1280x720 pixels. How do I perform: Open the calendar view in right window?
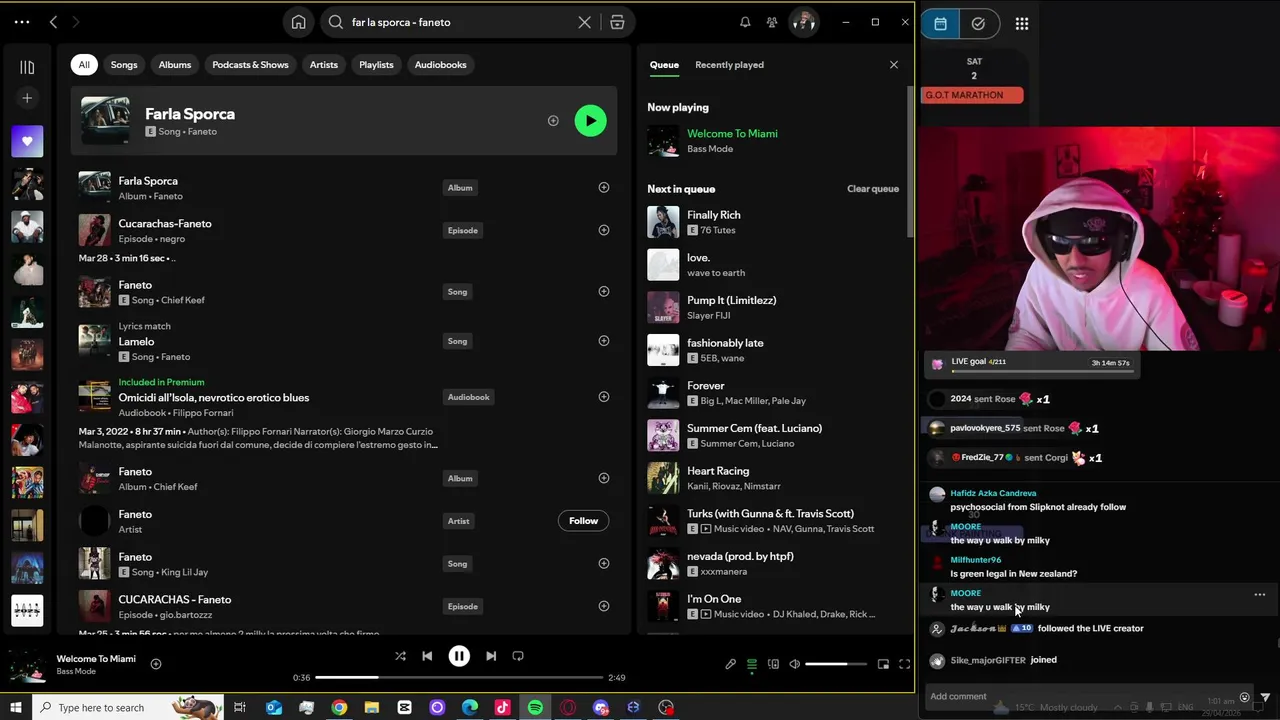point(940,24)
